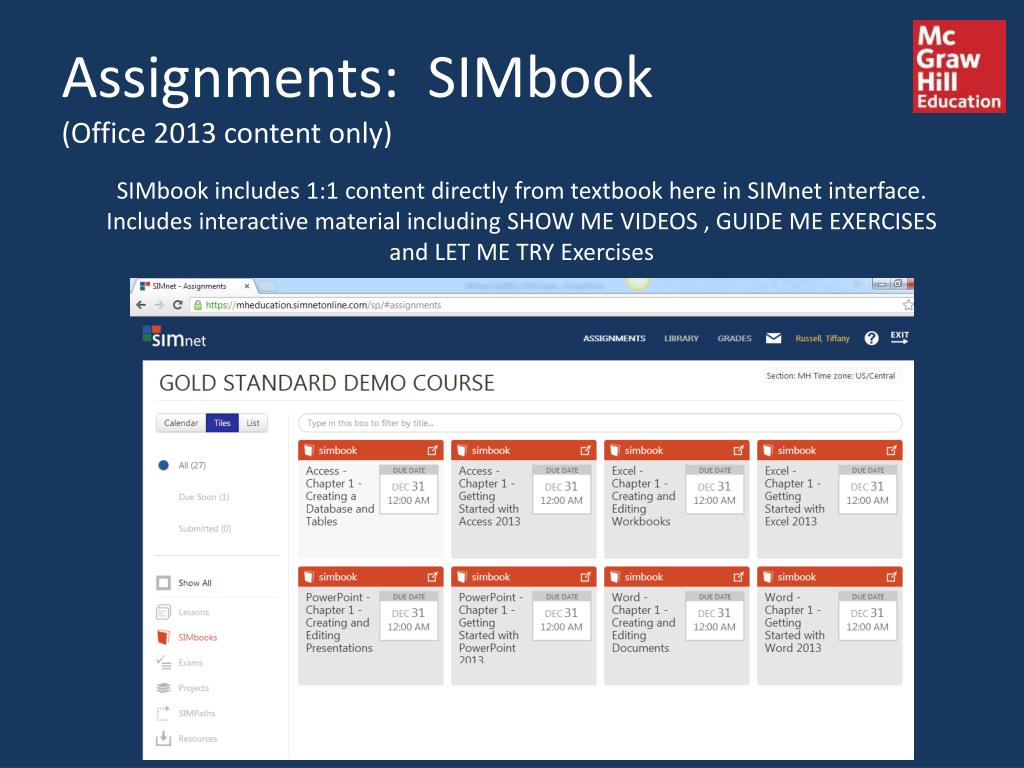Open the GRADES menu item
This screenshot has width=1024, height=768.
click(734, 338)
